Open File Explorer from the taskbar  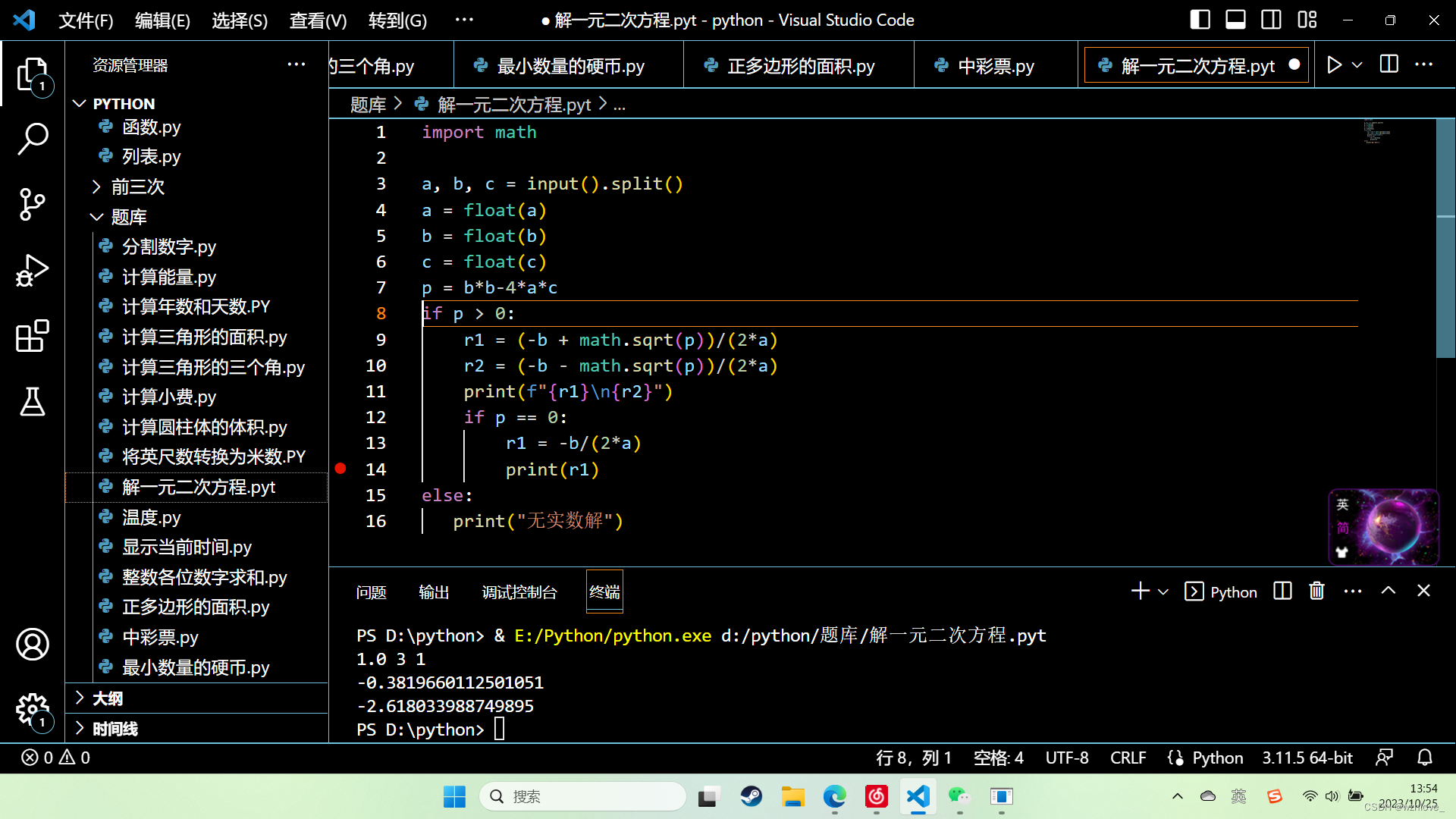tap(793, 796)
